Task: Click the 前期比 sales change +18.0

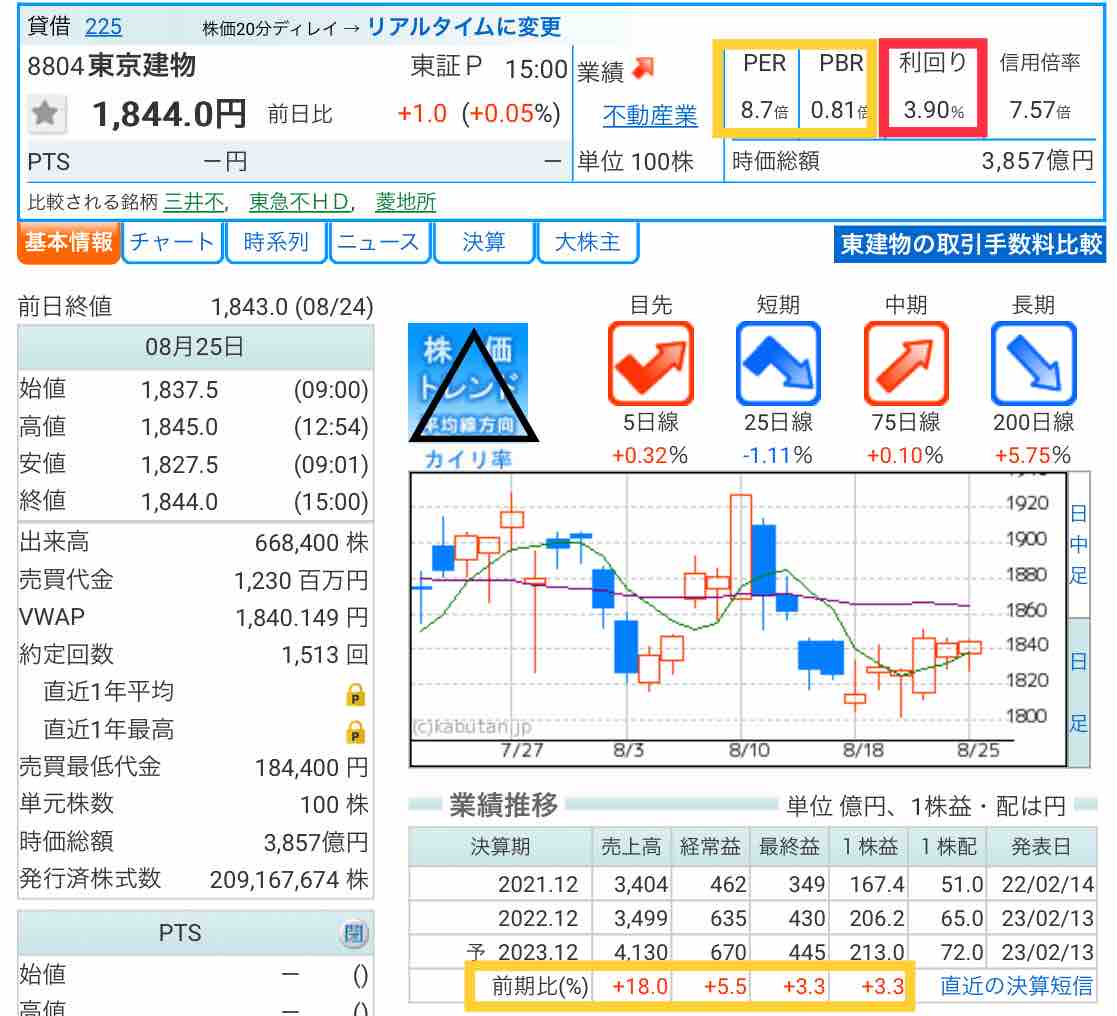Action: coord(640,986)
